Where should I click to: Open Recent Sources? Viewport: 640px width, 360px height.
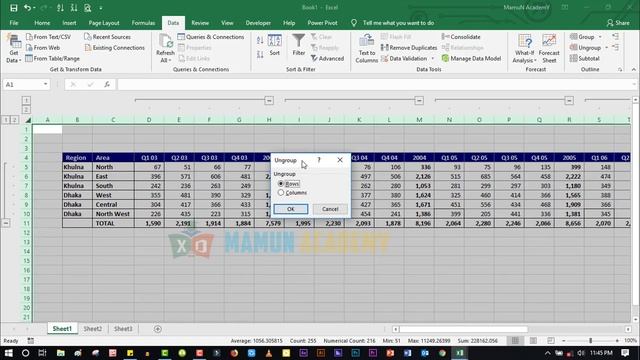coord(107,37)
